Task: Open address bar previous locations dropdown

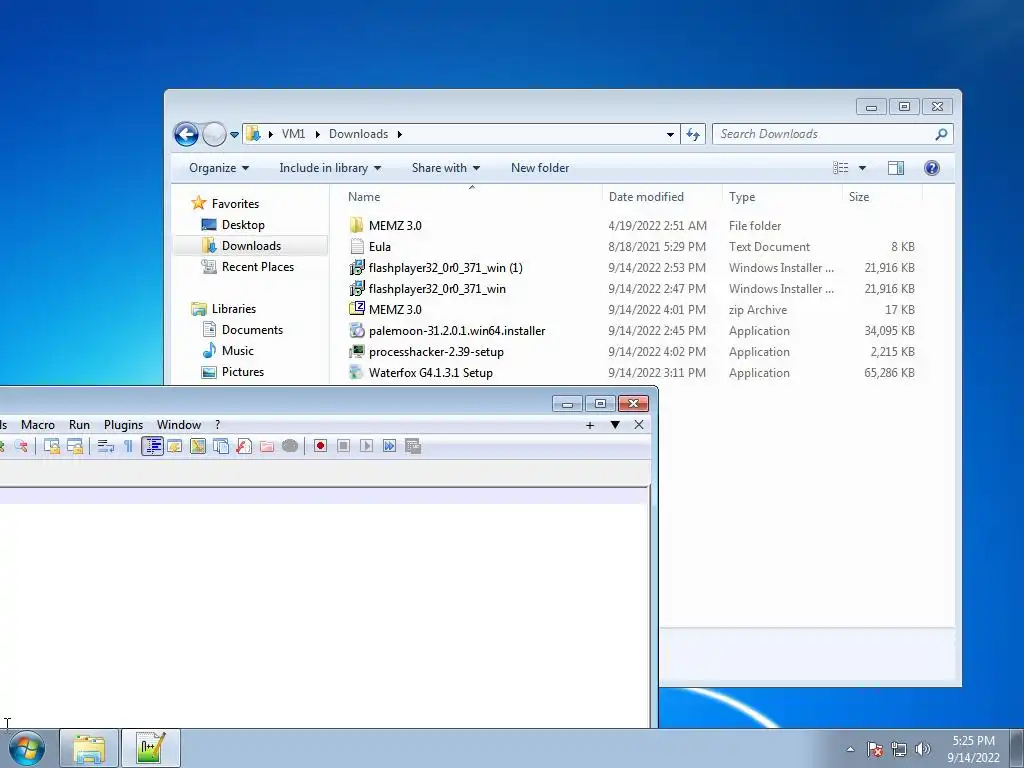Action: [670, 135]
